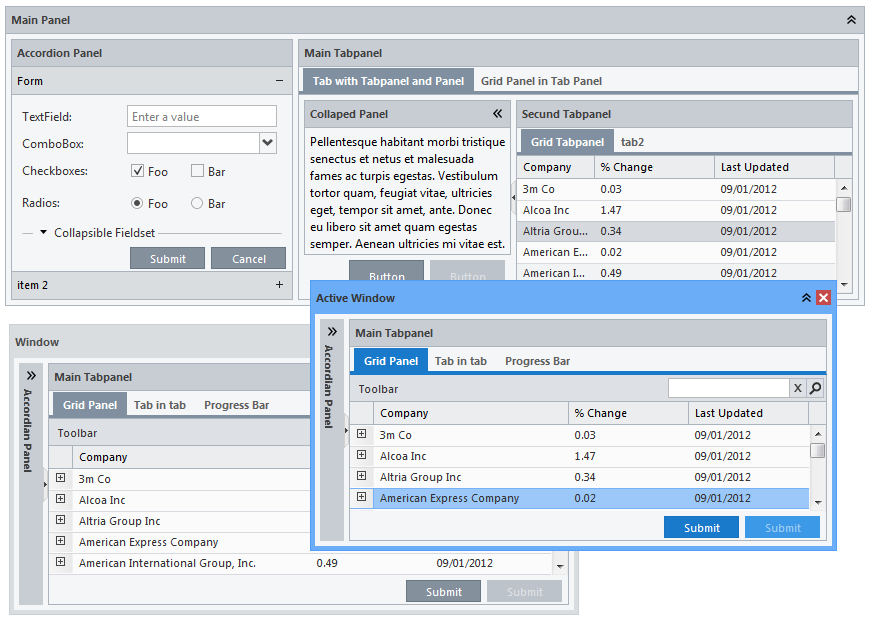
Task: Expand Accordian Panel in Active Window
Action: pyautogui.click(x=332, y=332)
